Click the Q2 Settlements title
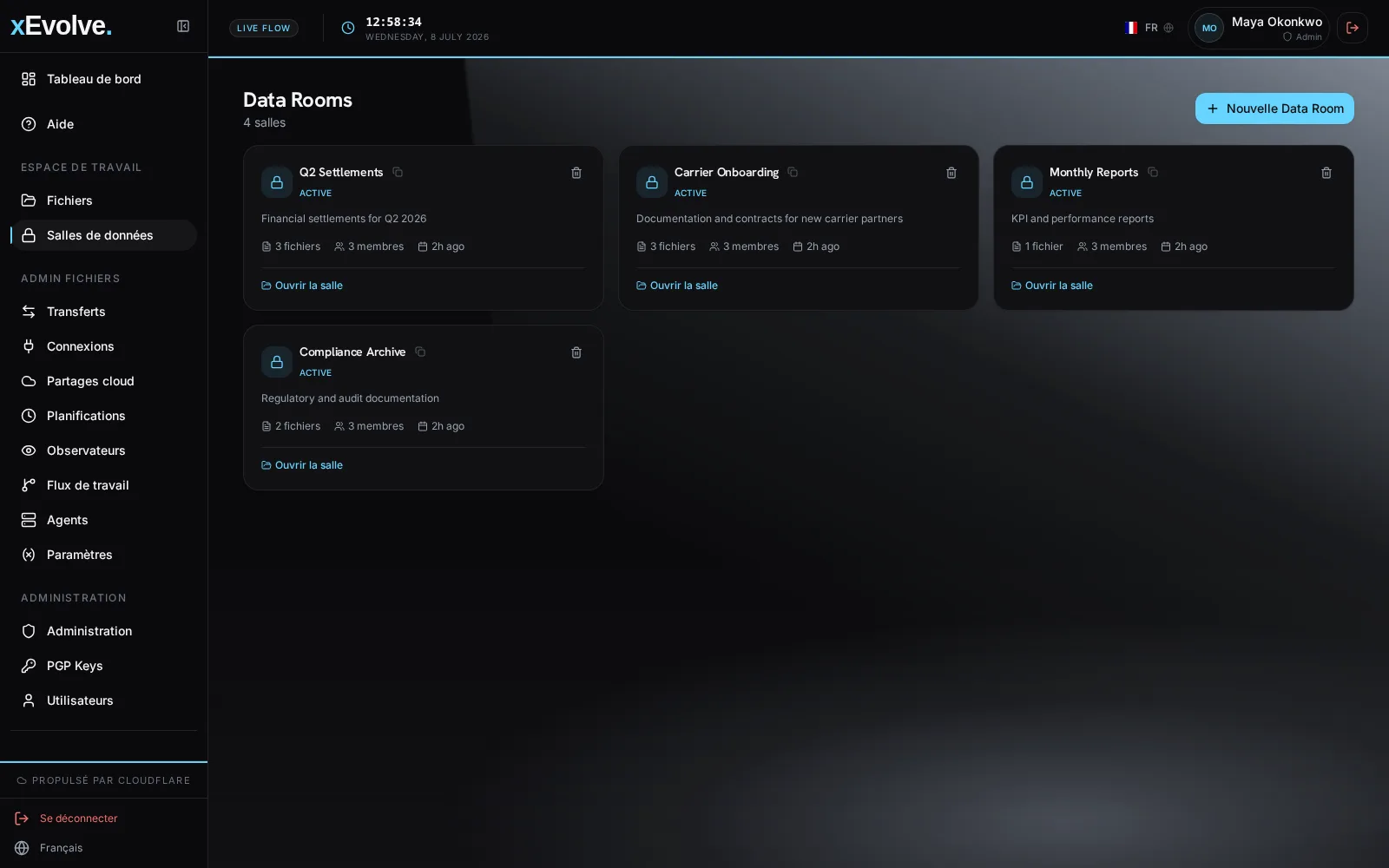 click(x=341, y=172)
